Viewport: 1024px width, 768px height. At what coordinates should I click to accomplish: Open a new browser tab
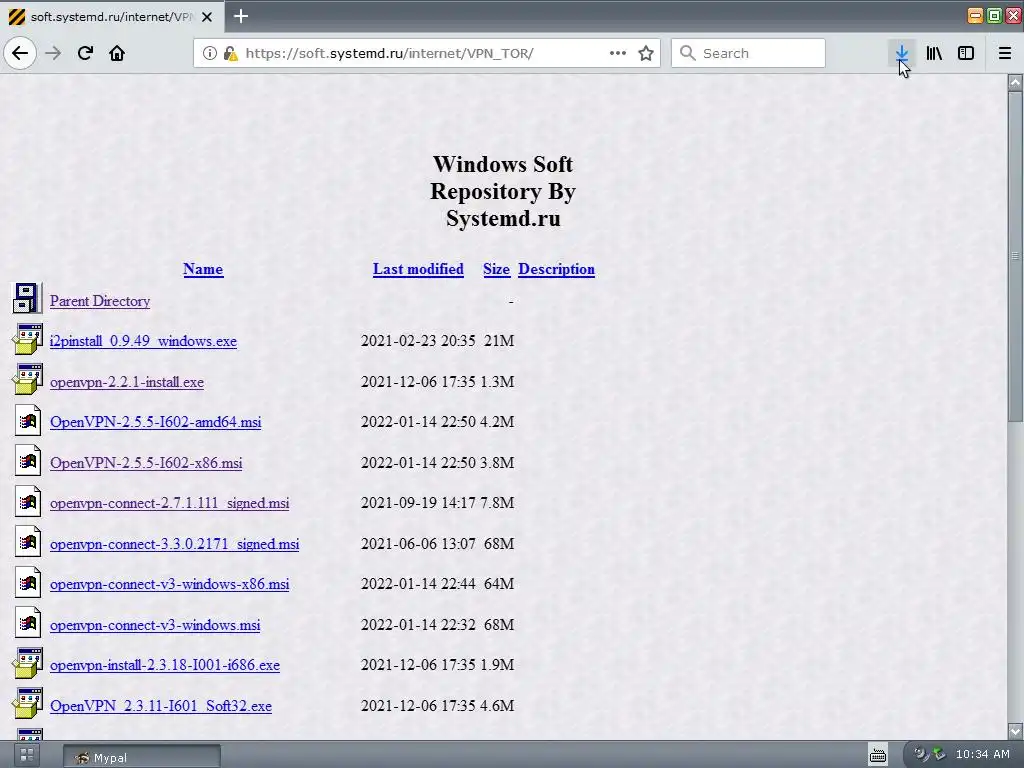241,16
